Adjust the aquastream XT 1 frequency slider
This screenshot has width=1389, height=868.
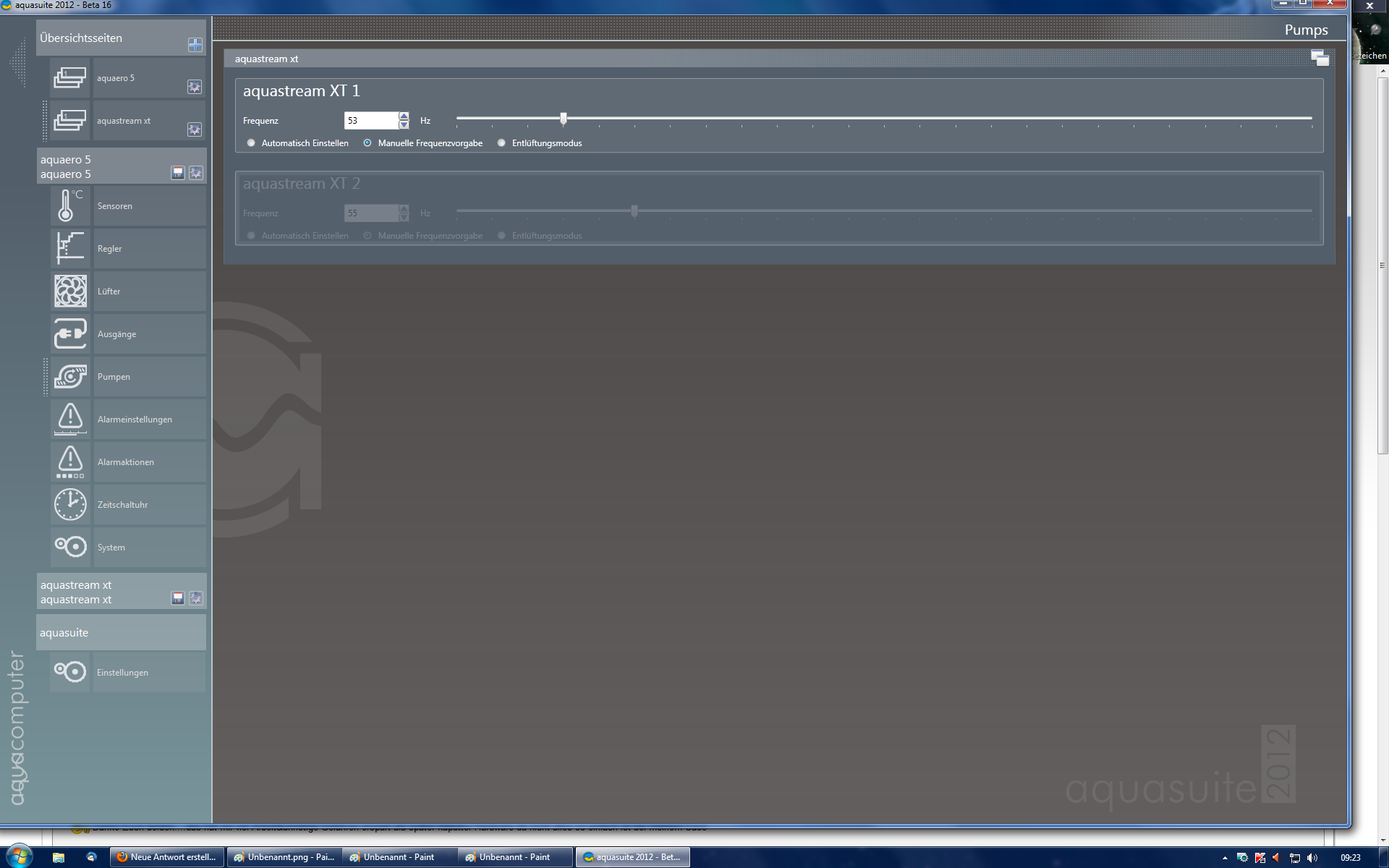[x=564, y=119]
